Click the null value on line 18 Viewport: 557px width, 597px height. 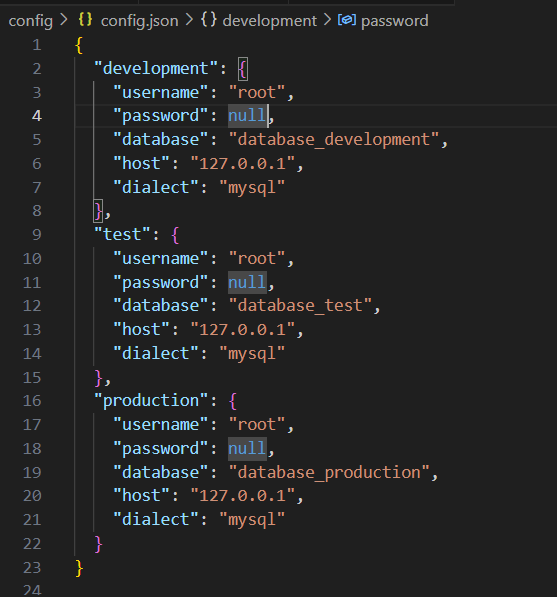pos(247,449)
